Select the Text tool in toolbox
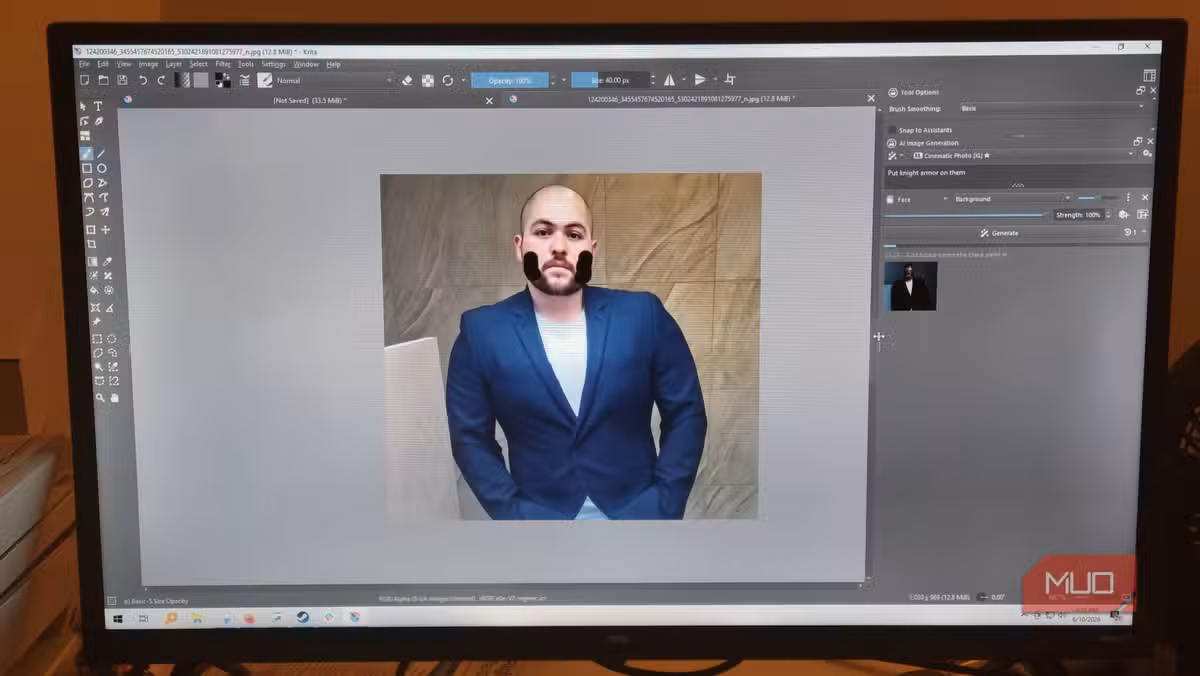 (98, 106)
